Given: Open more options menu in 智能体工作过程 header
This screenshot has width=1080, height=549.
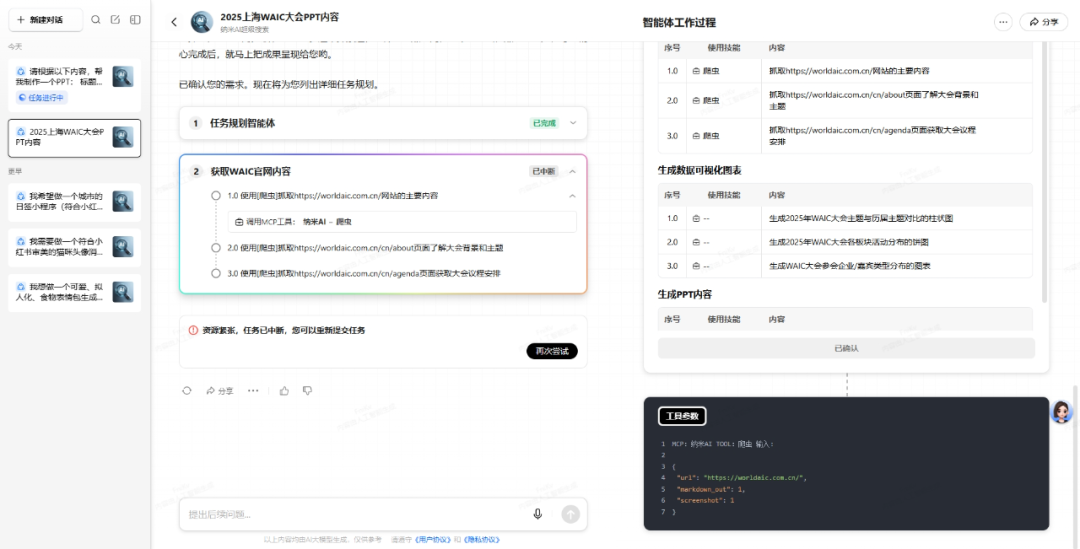Looking at the screenshot, I should (1003, 22).
